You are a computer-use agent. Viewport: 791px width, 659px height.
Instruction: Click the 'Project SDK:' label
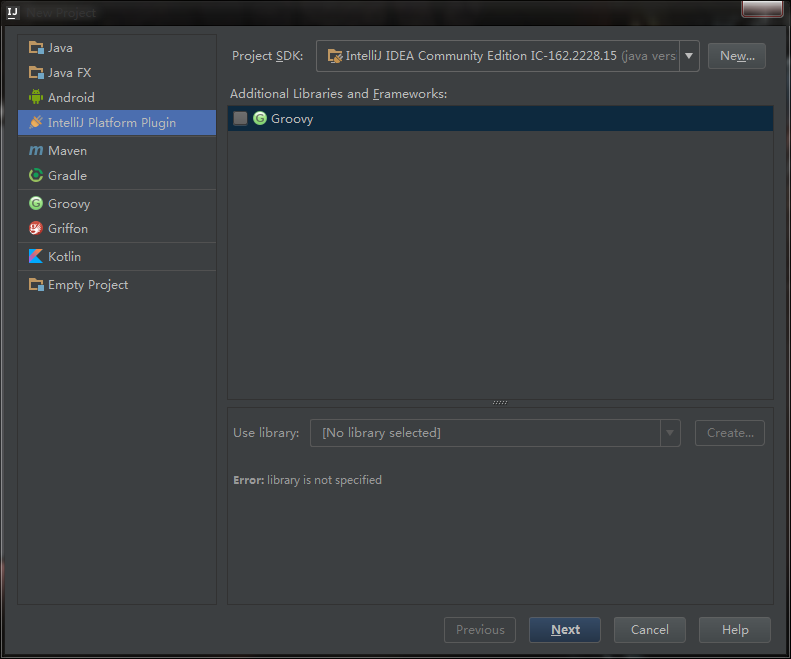pos(267,56)
